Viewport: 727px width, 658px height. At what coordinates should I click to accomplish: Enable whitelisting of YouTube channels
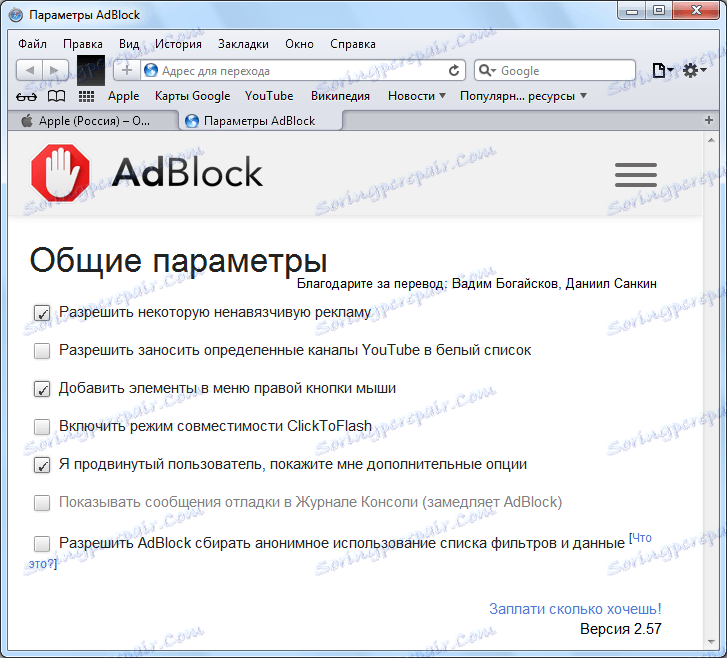(42, 351)
